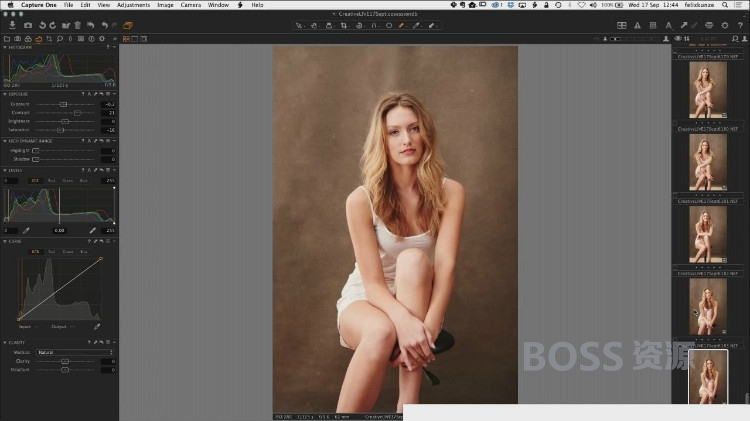Click the Contrast slider handle
This screenshot has height=421, width=750.
(x=77, y=112)
